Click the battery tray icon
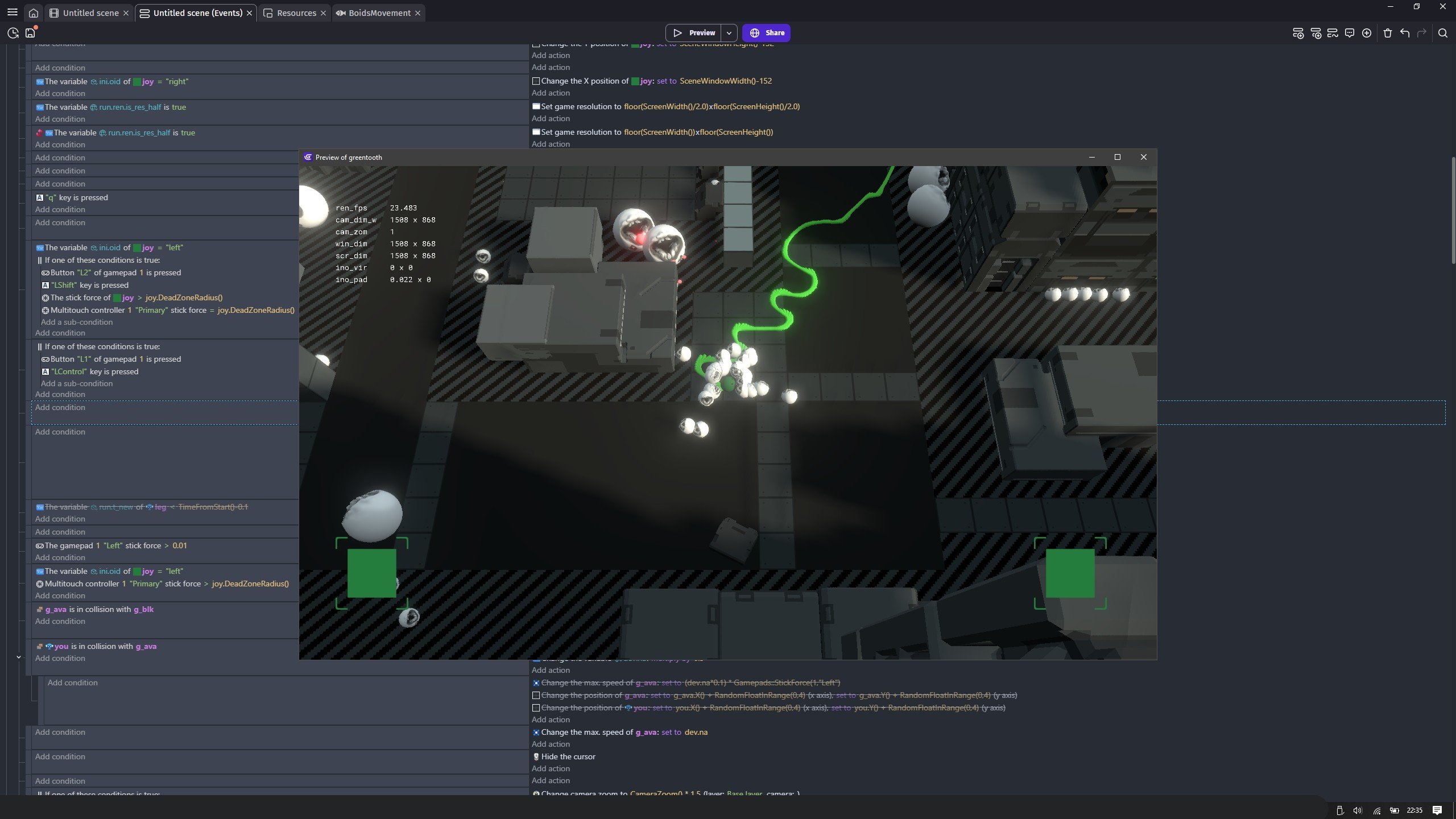The image size is (1456, 819). [1395, 810]
